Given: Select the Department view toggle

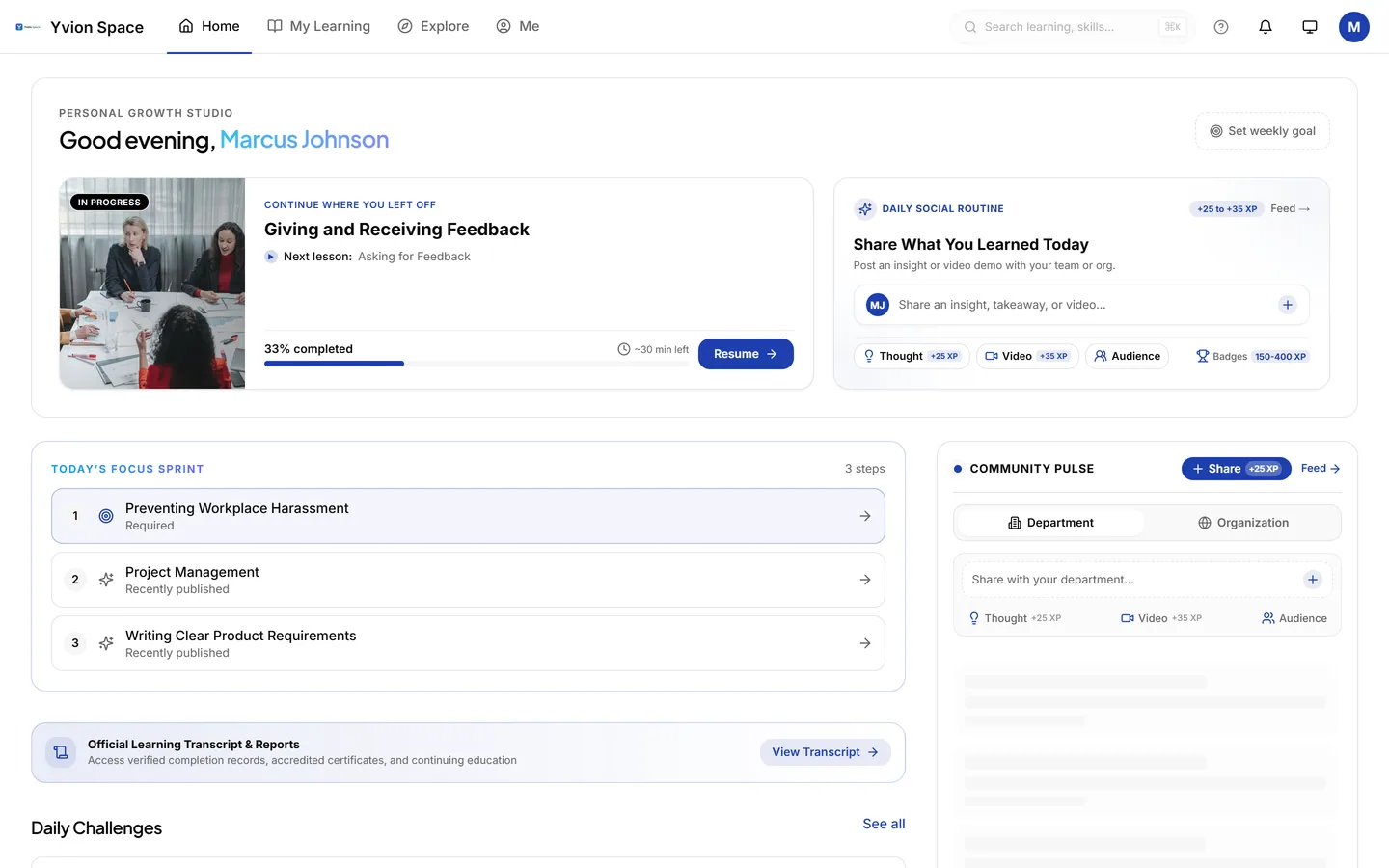Looking at the screenshot, I should tap(1050, 523).
